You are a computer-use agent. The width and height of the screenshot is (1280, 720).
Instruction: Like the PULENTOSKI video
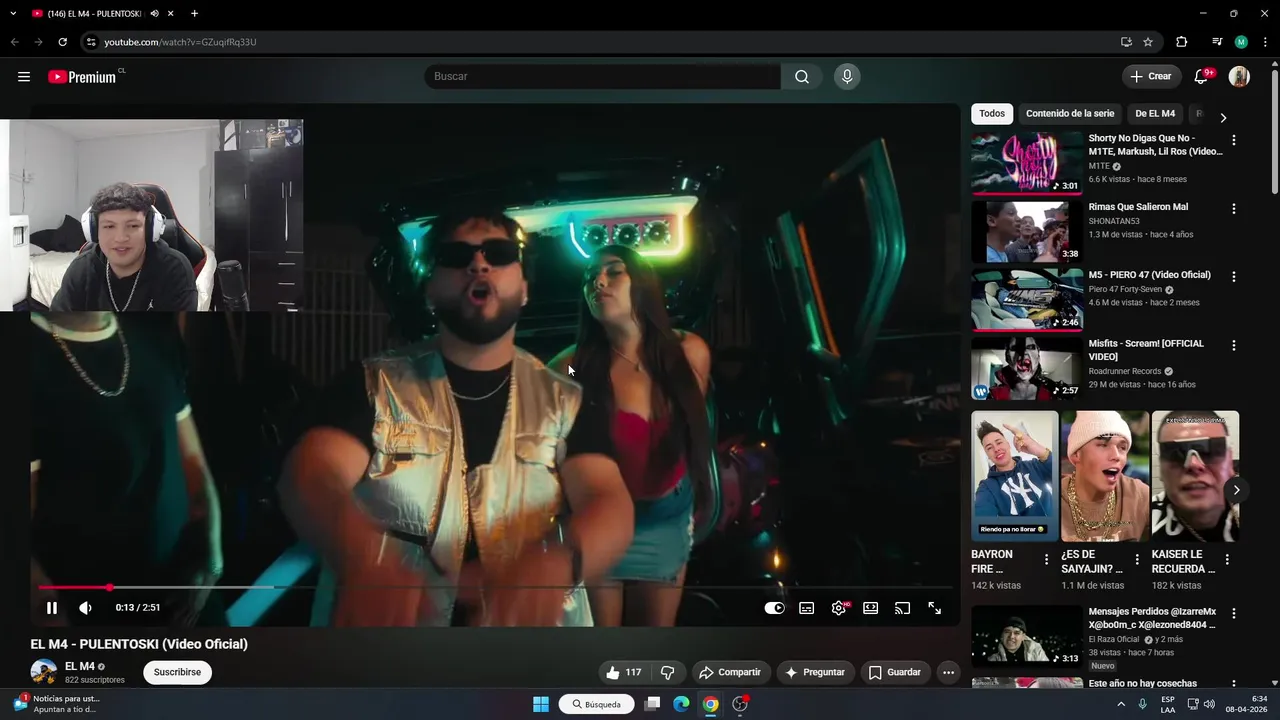[623, 672]
